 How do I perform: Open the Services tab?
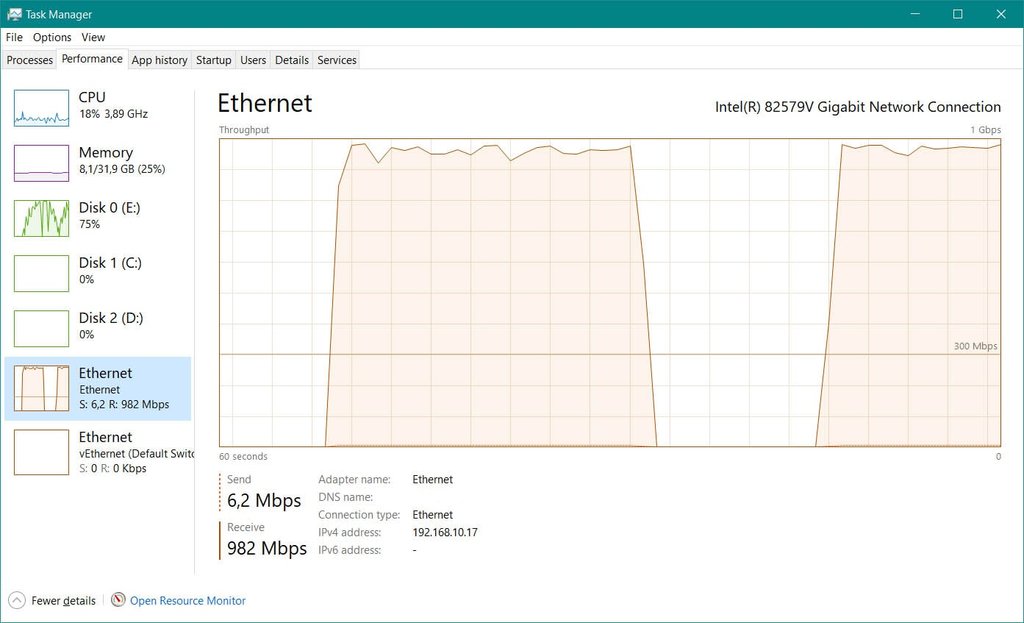(337, 60)
